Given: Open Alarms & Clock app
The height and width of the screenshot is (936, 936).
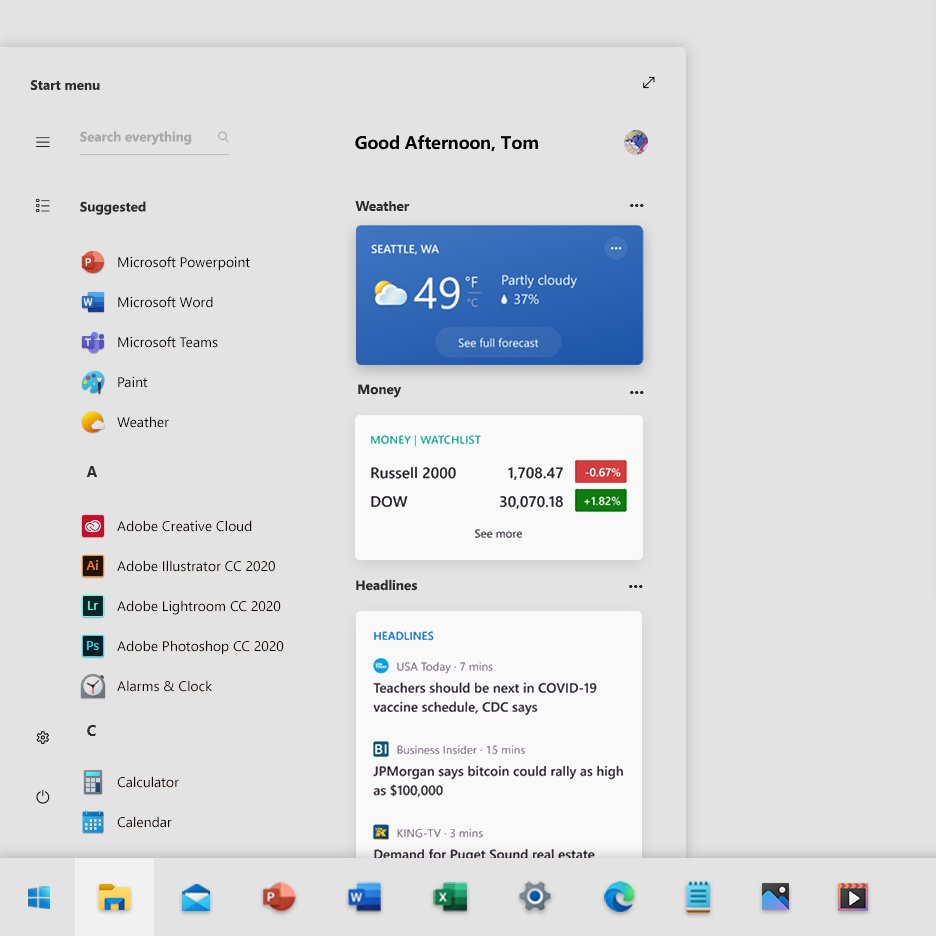Looking at the screenshot, I should point(146,686).
